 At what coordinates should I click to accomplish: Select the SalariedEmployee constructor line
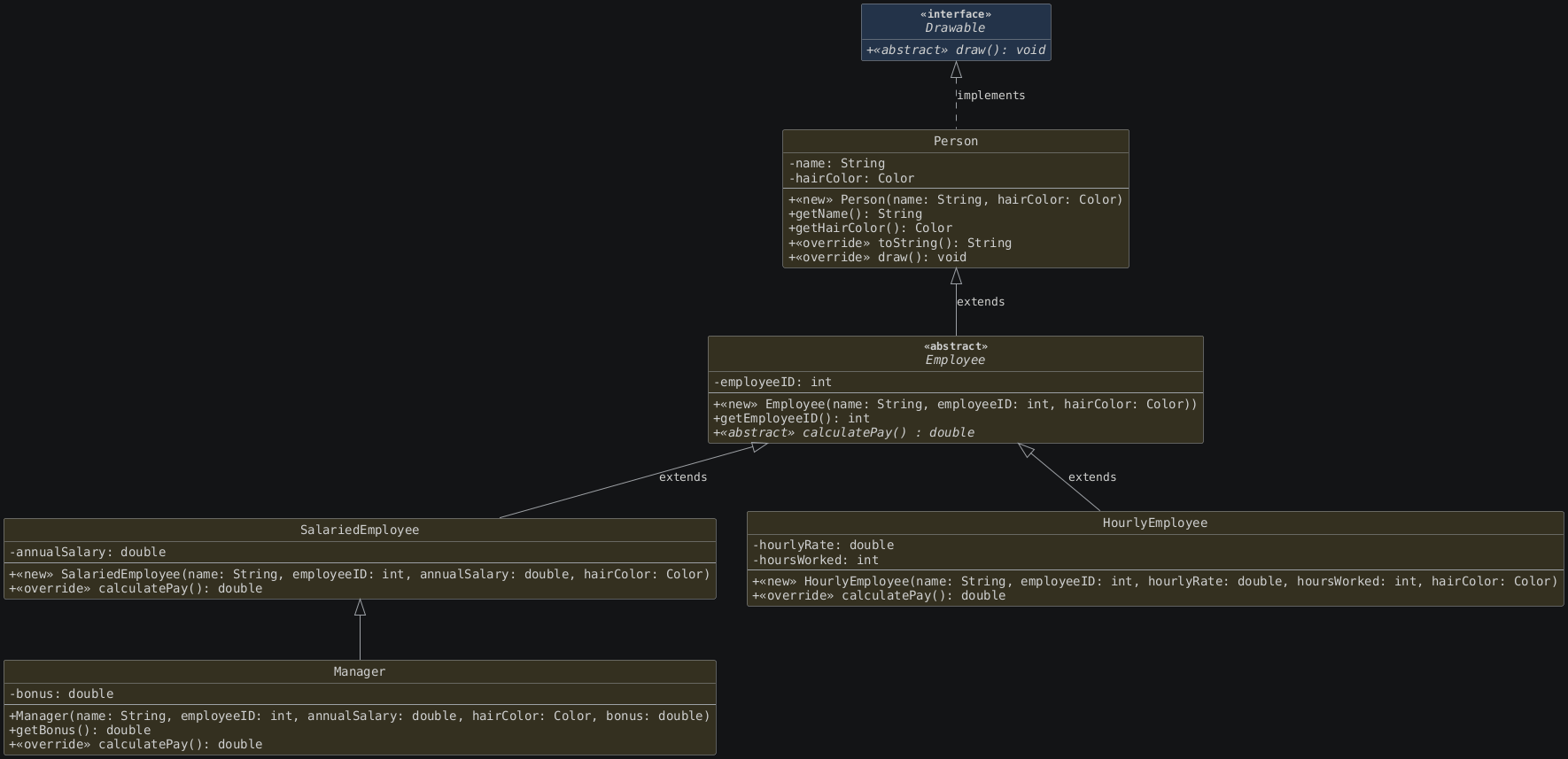(x=360, y=574)
